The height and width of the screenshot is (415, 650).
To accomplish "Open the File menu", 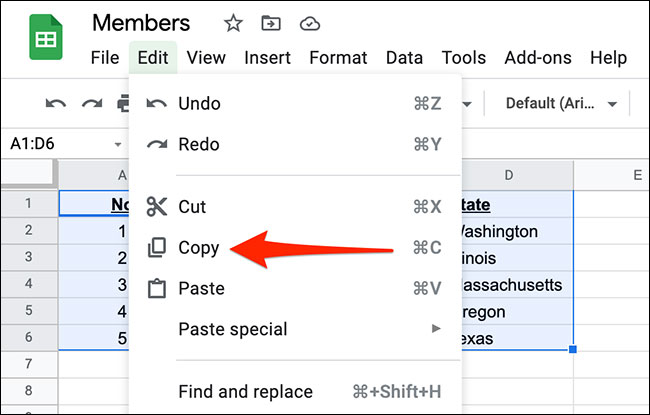I will tap(105, 58).
